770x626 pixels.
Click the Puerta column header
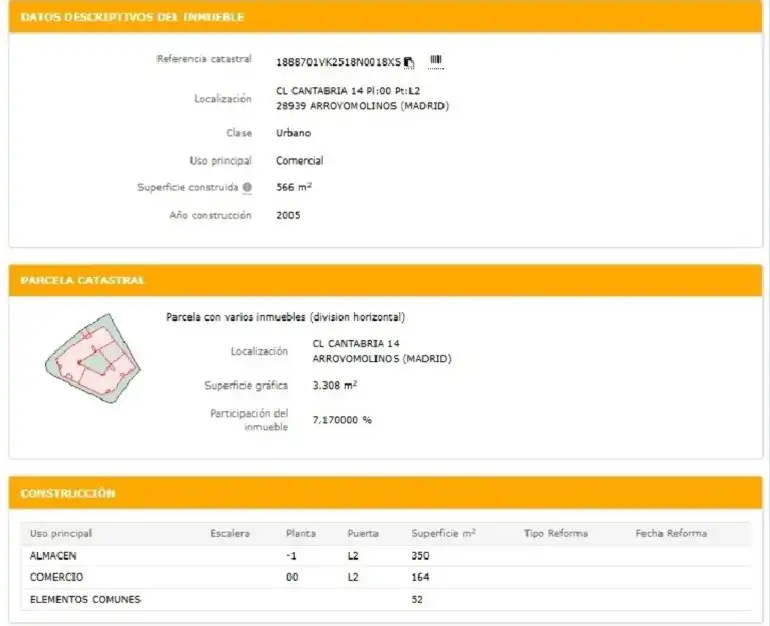[363, 534]
